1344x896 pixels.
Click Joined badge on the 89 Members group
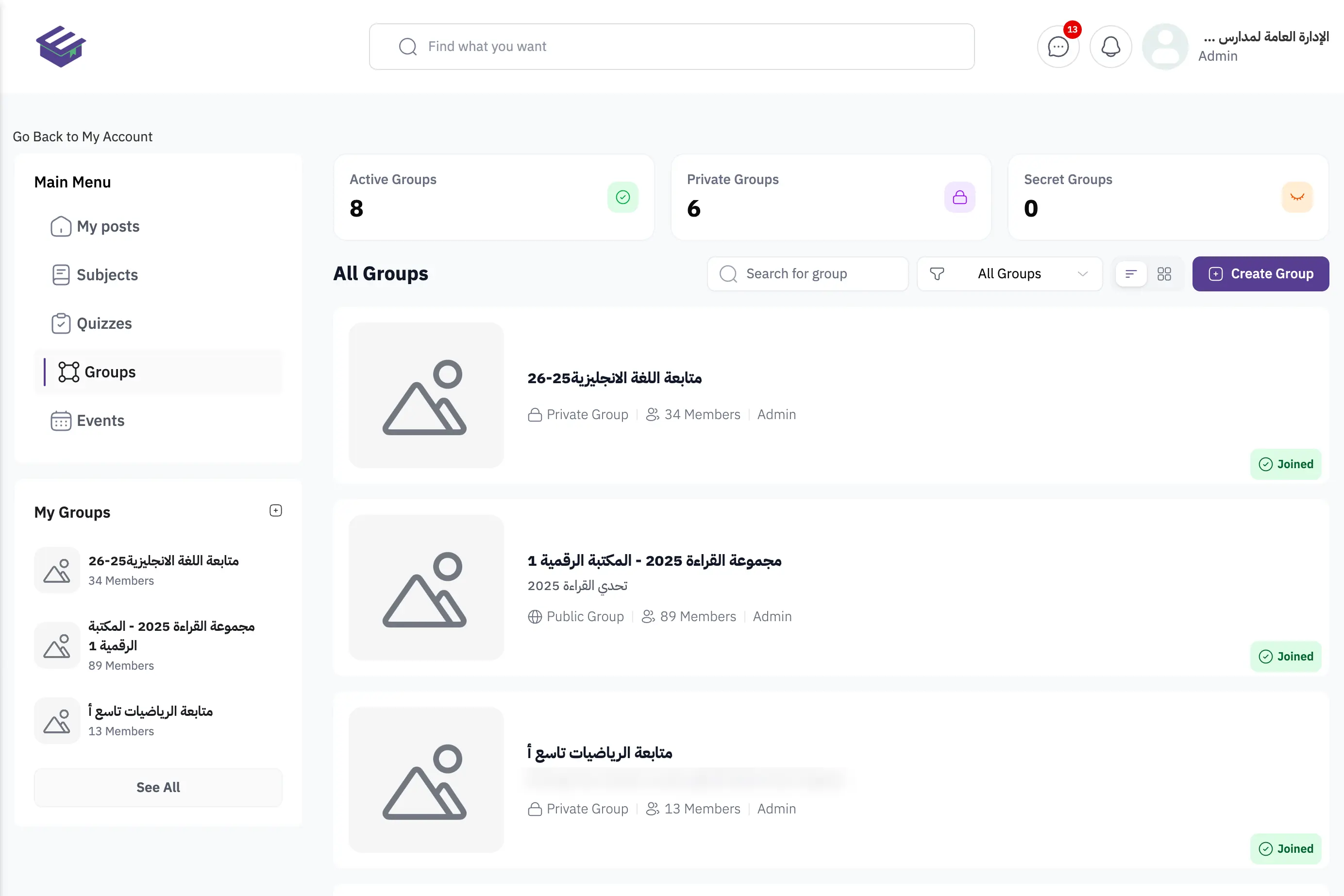point(1286,656)
